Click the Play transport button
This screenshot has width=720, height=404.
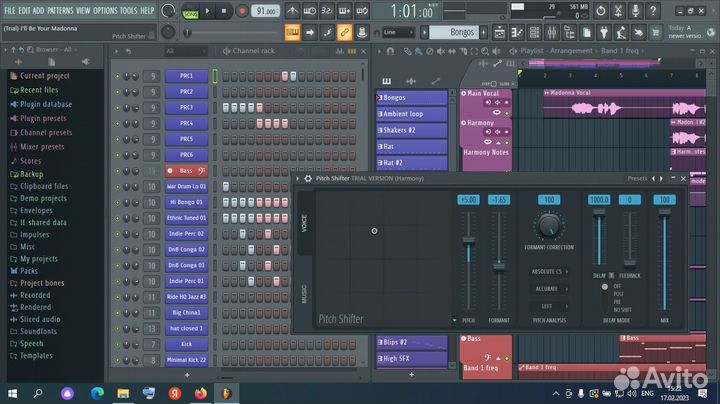pyautogui.click(x=208, y=11)
